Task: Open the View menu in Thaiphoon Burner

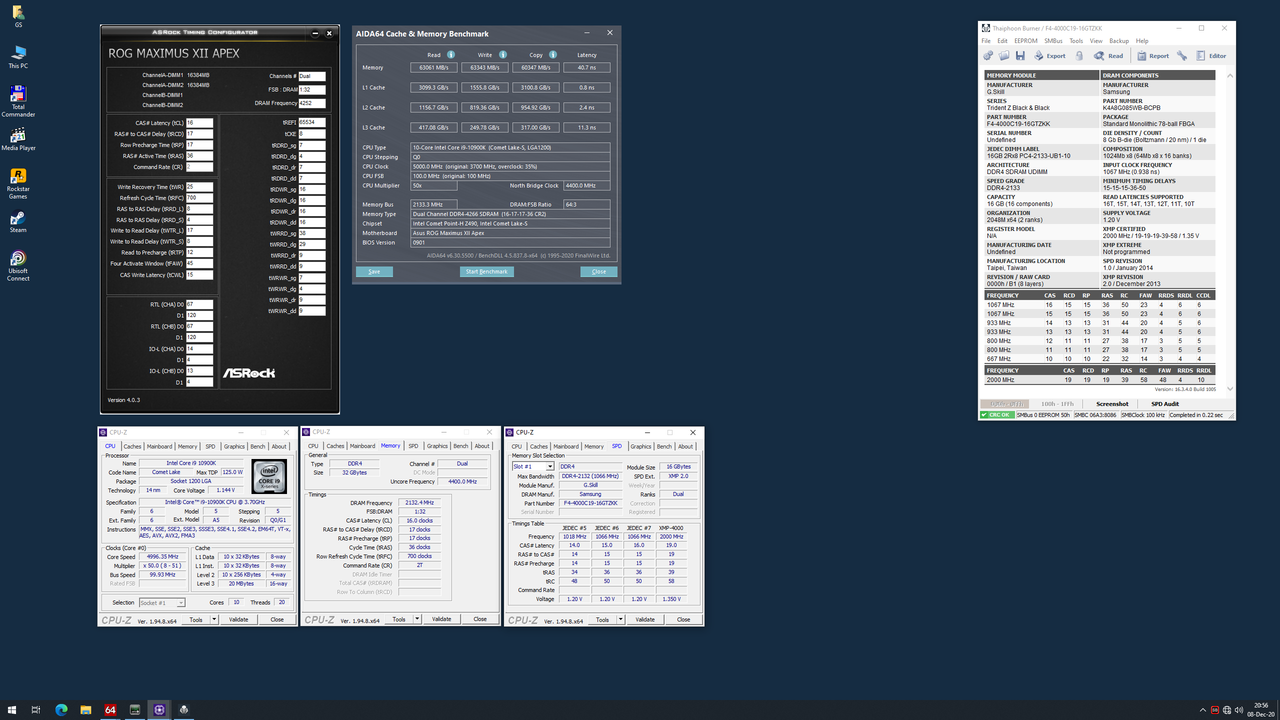Action: 1096,41
